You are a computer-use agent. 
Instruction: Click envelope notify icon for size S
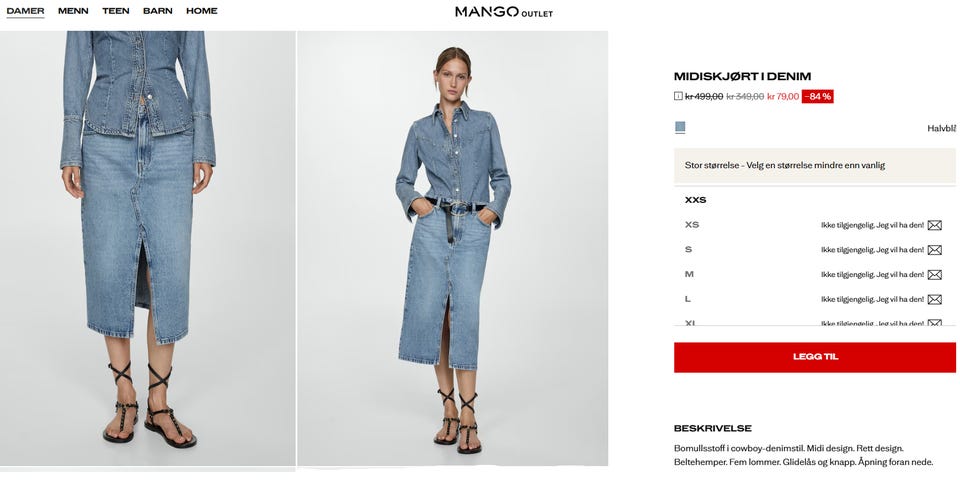pyautogui.click(x=934, y=250)
